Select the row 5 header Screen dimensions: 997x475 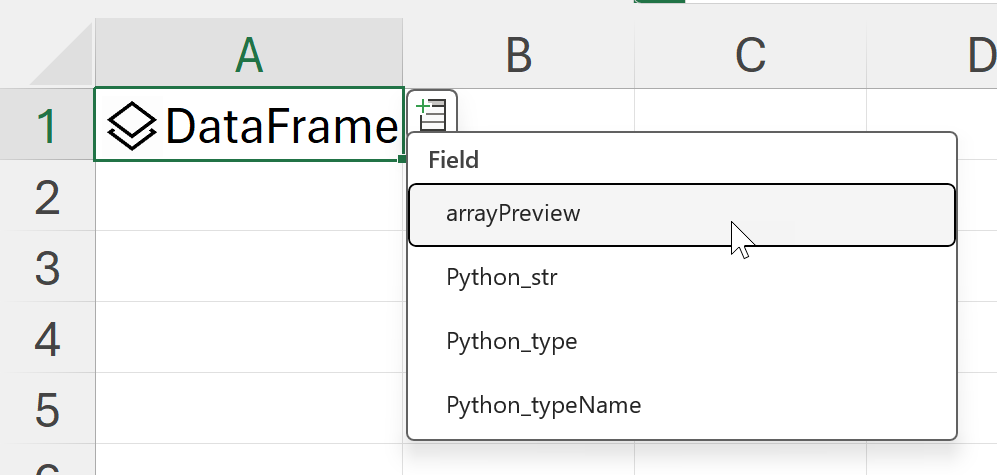(x=47, y=410)
